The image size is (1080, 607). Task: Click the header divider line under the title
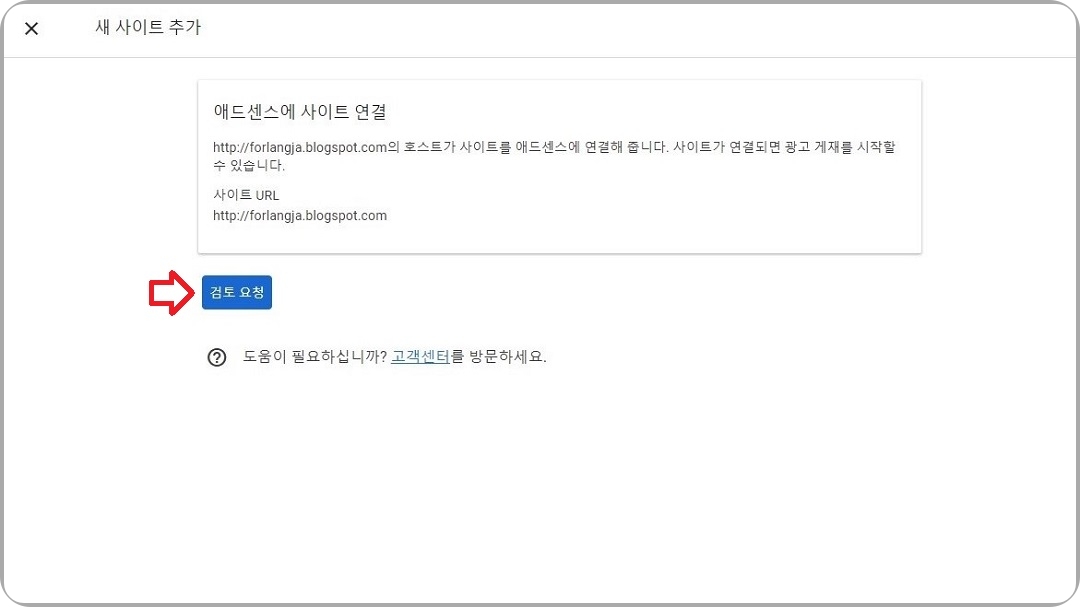point(540,58)
